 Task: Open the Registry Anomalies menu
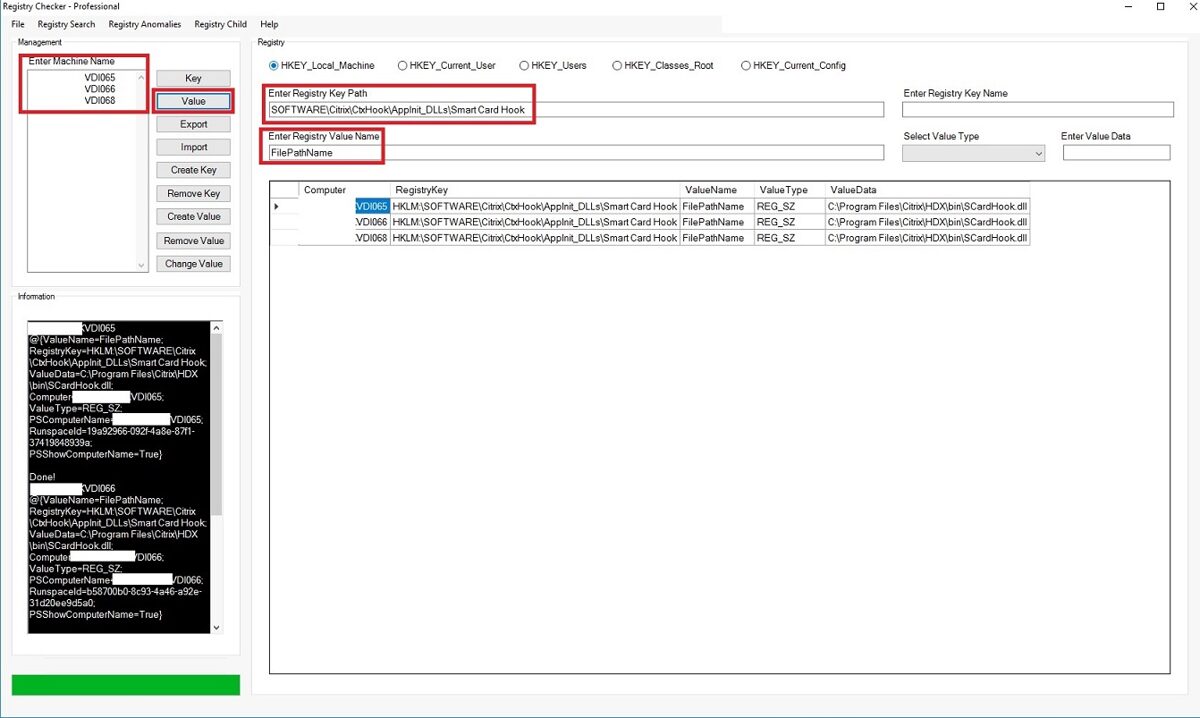[145, 24]
